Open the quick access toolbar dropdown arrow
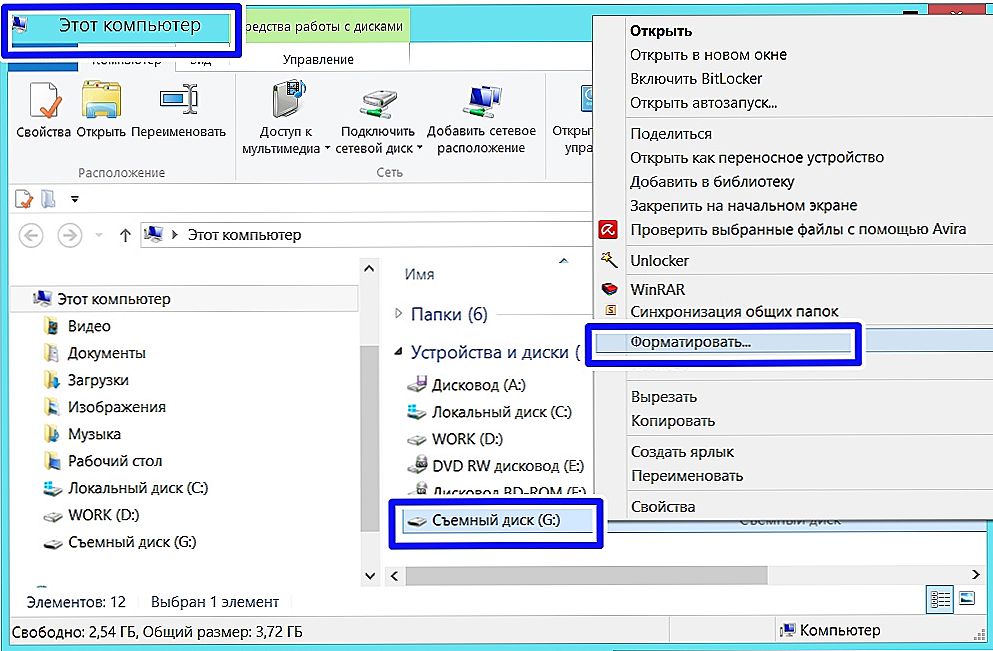This screenshot has width=993, height=651. (x=74, y=200)
